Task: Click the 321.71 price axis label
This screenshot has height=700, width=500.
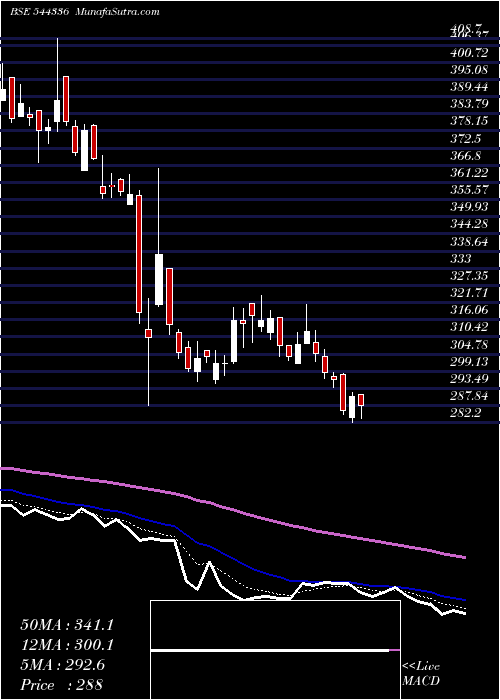Action: [469, 293]
